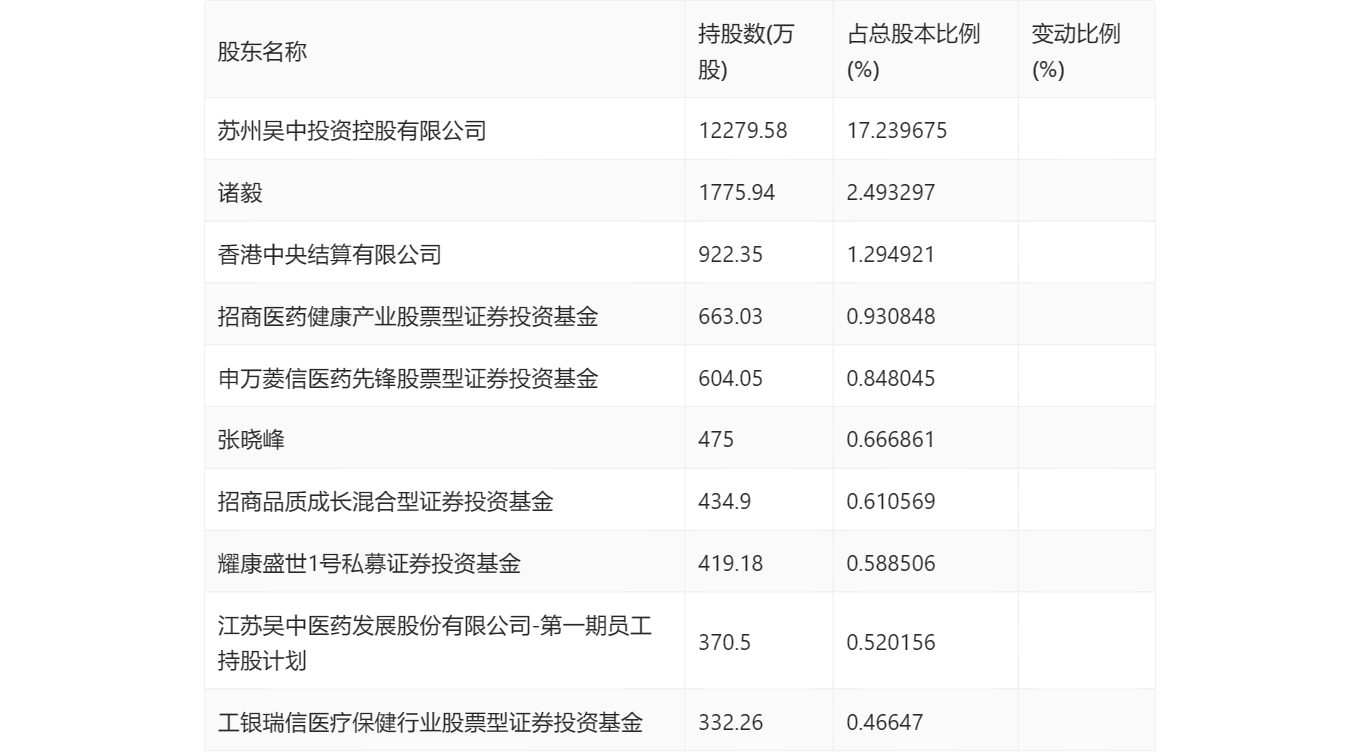Select 江苏吴中医药发展股份有限公司-第一期员工持股计划 name
This screenshot has width=1360, height=752.
(x=435, y=642)
